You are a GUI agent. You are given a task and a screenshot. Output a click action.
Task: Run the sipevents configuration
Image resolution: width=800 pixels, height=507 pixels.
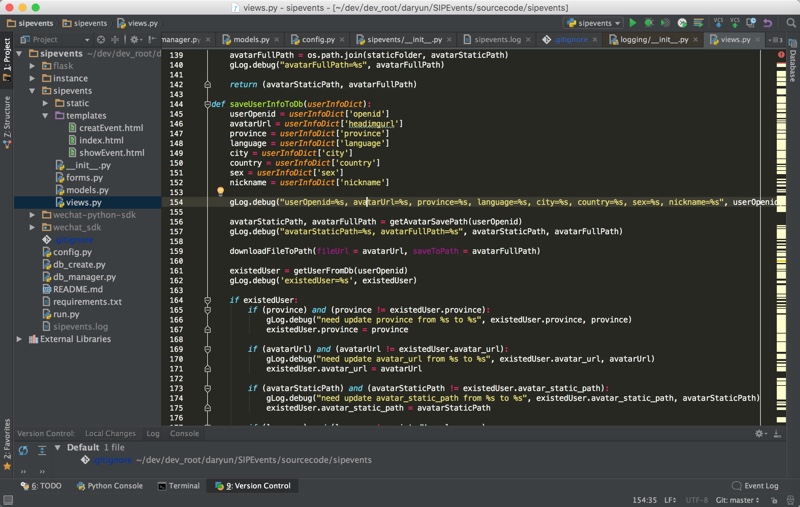tap(632, 22)
